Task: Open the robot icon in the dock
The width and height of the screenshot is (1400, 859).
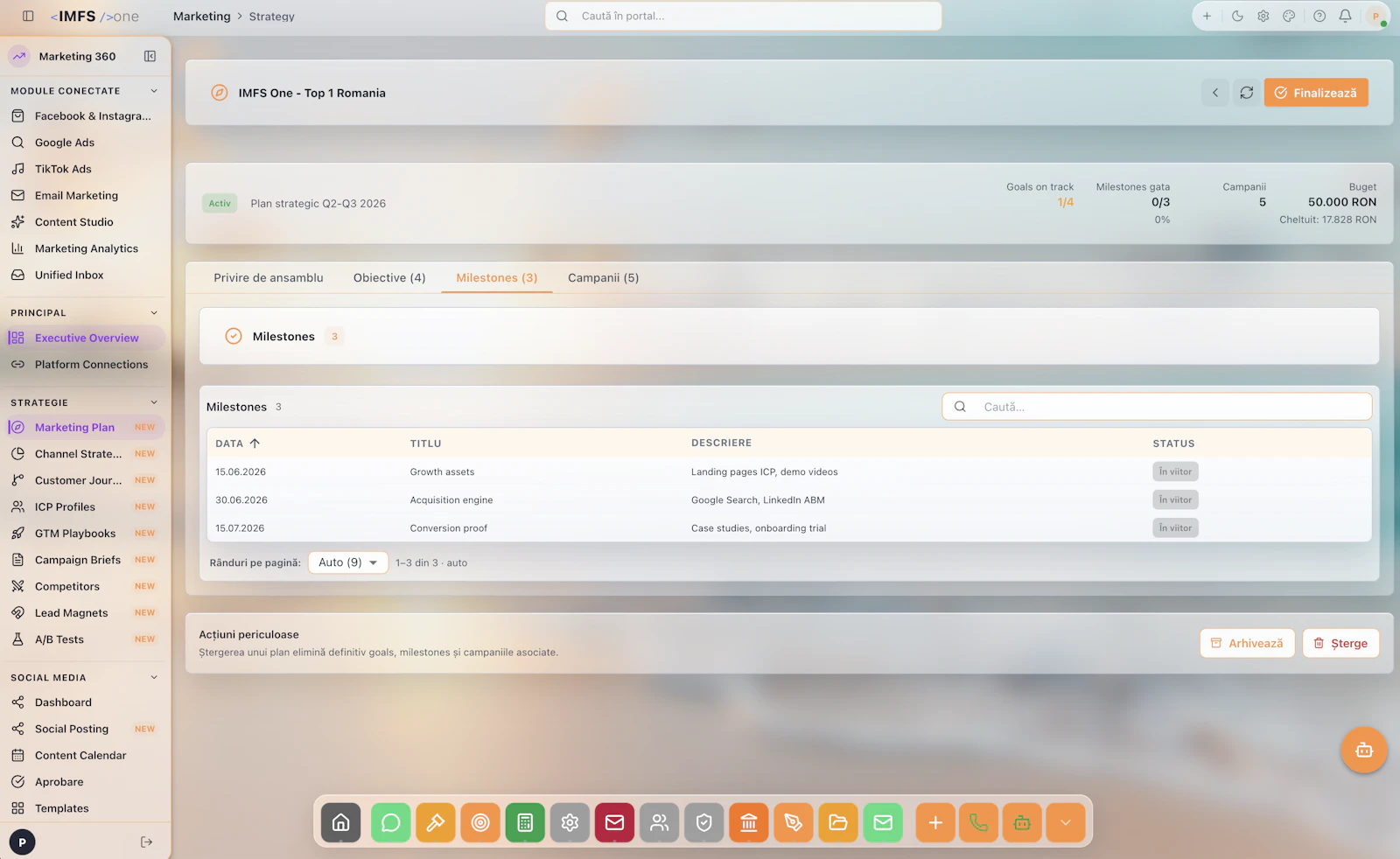Action: click(x=1022, y=822)
